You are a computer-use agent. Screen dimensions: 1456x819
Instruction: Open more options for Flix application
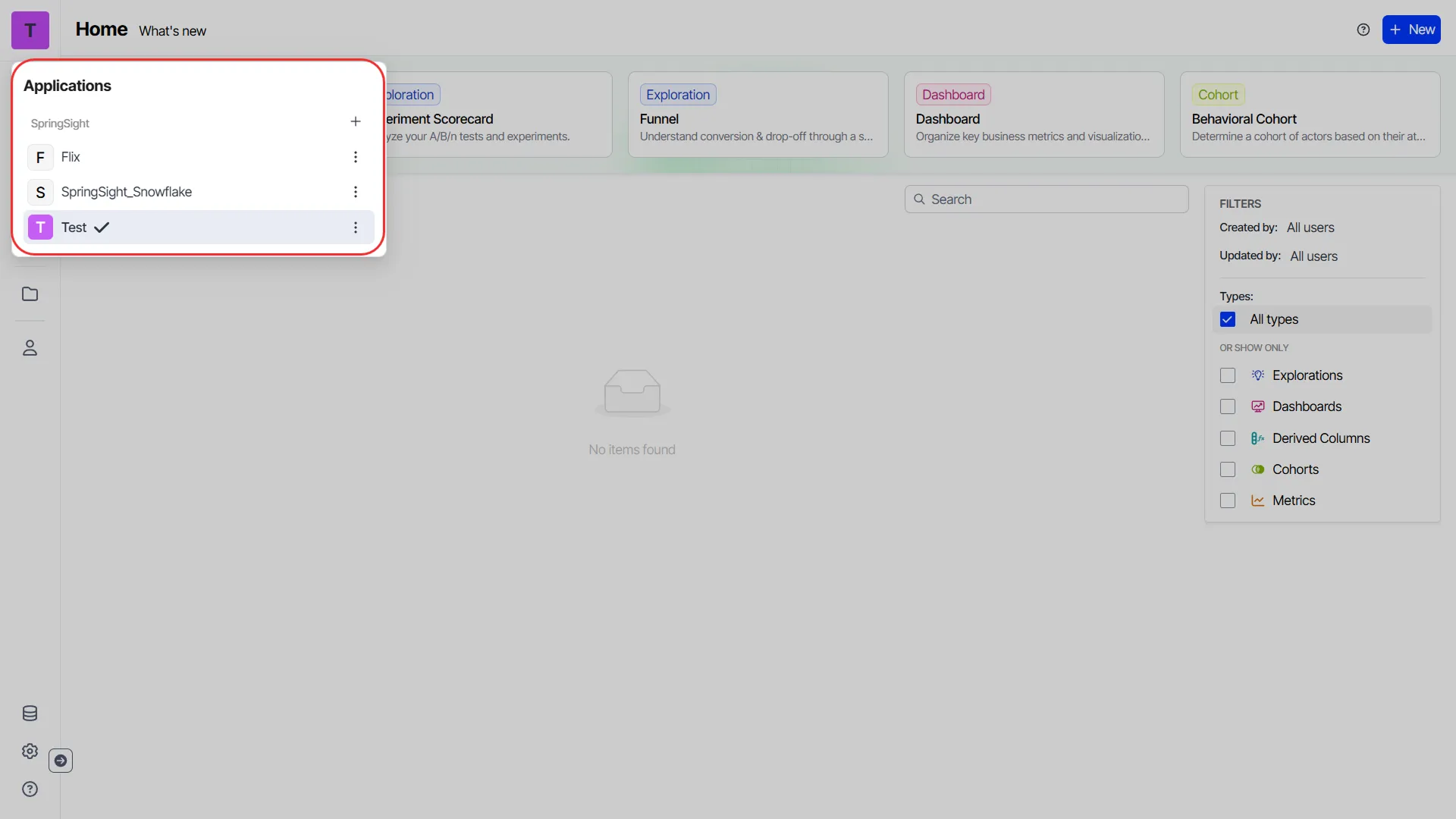(356, 157)
